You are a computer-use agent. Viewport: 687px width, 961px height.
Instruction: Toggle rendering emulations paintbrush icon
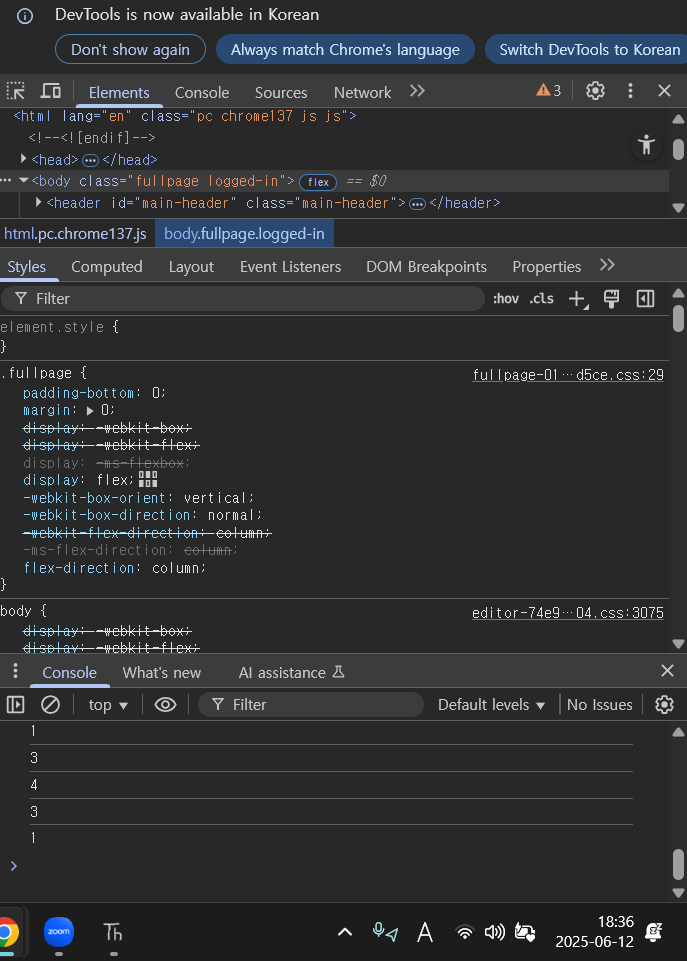(611, 298)
